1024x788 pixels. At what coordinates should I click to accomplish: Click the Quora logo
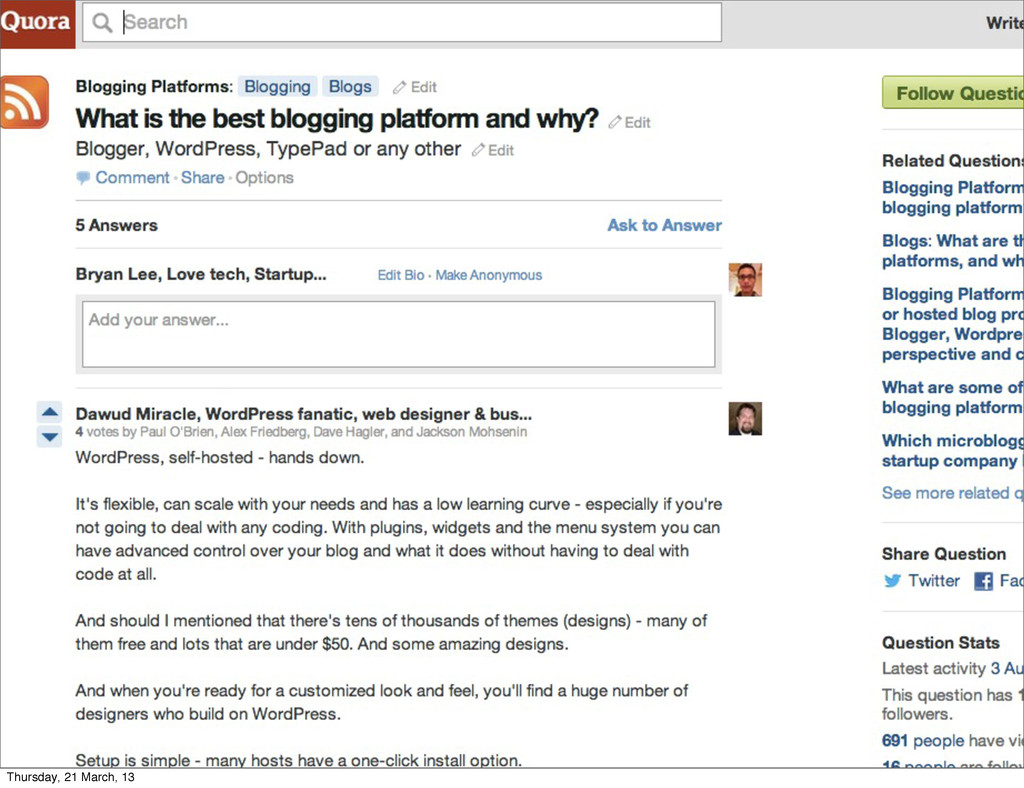click(x=36, y=23)
